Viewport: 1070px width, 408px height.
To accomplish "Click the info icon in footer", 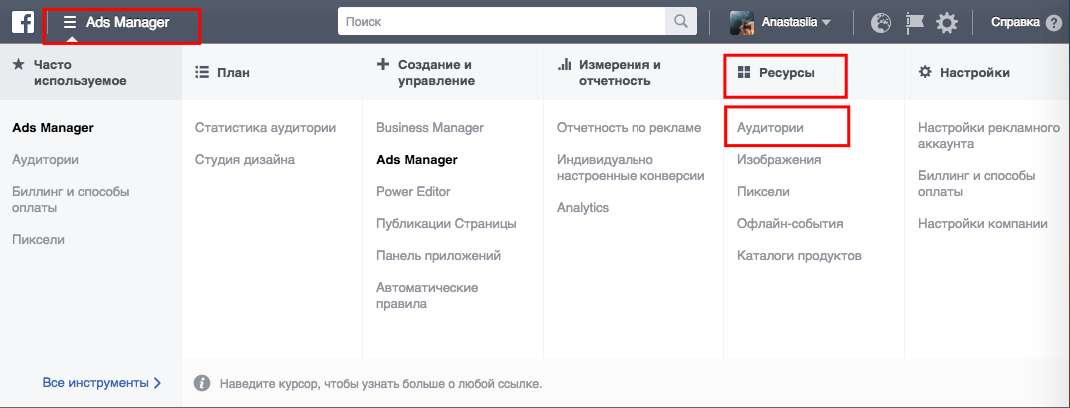I will coord(202,383).
